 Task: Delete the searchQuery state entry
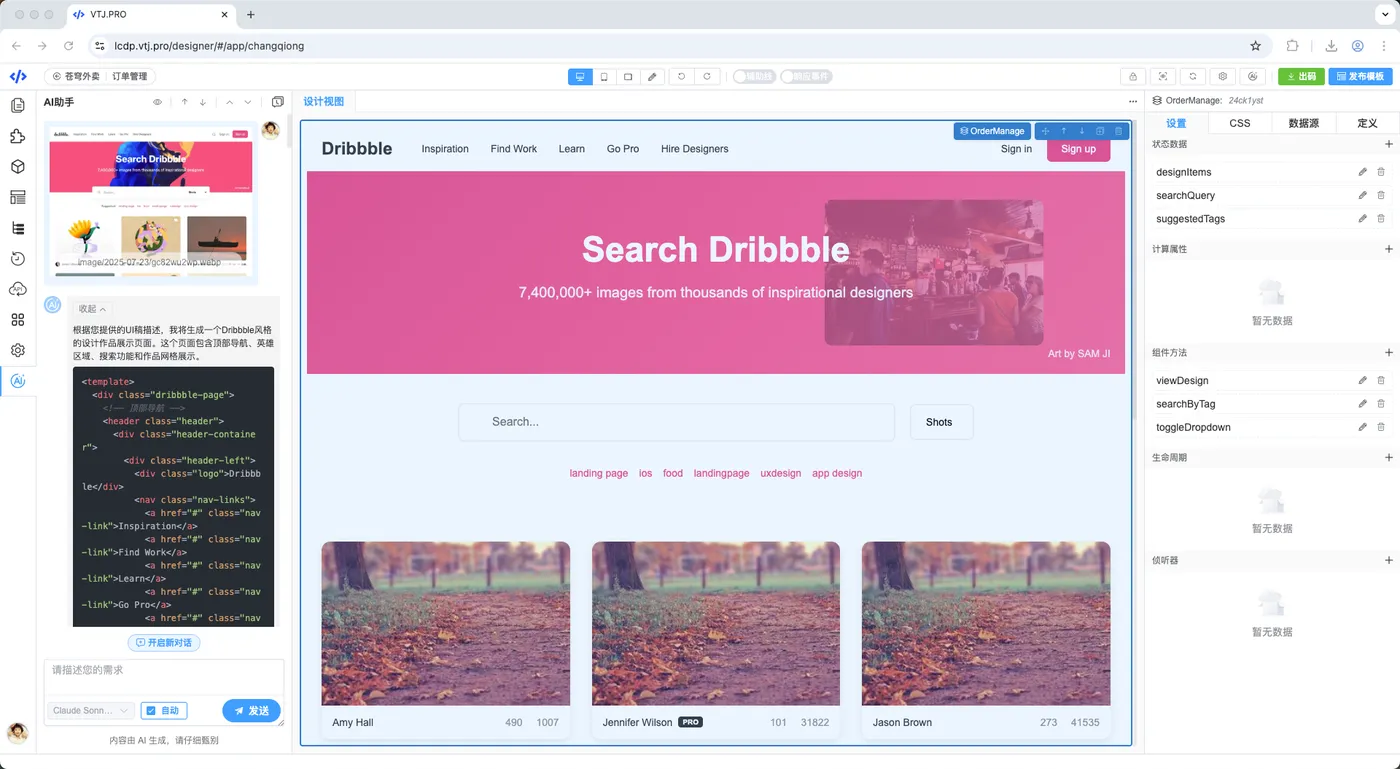point(1381,195)
